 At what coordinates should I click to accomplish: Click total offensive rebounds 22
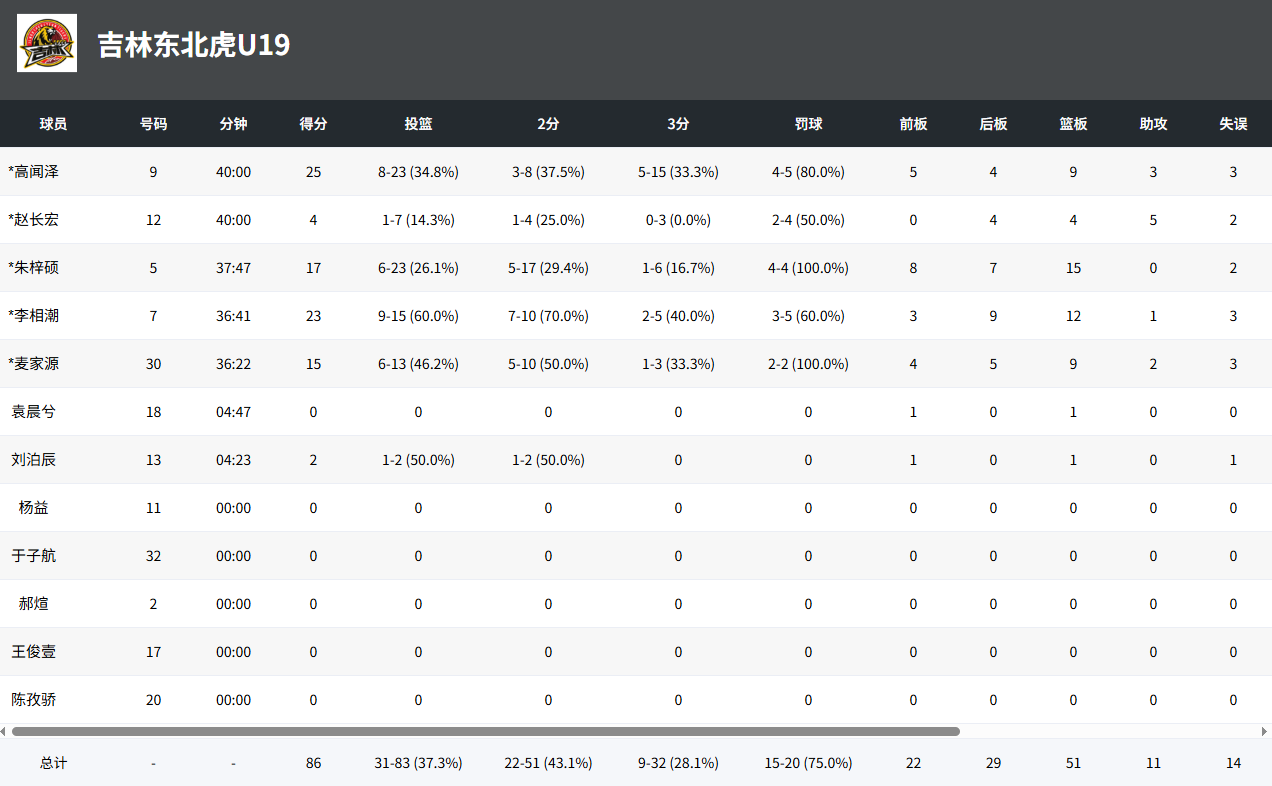(x=913, y=763)
